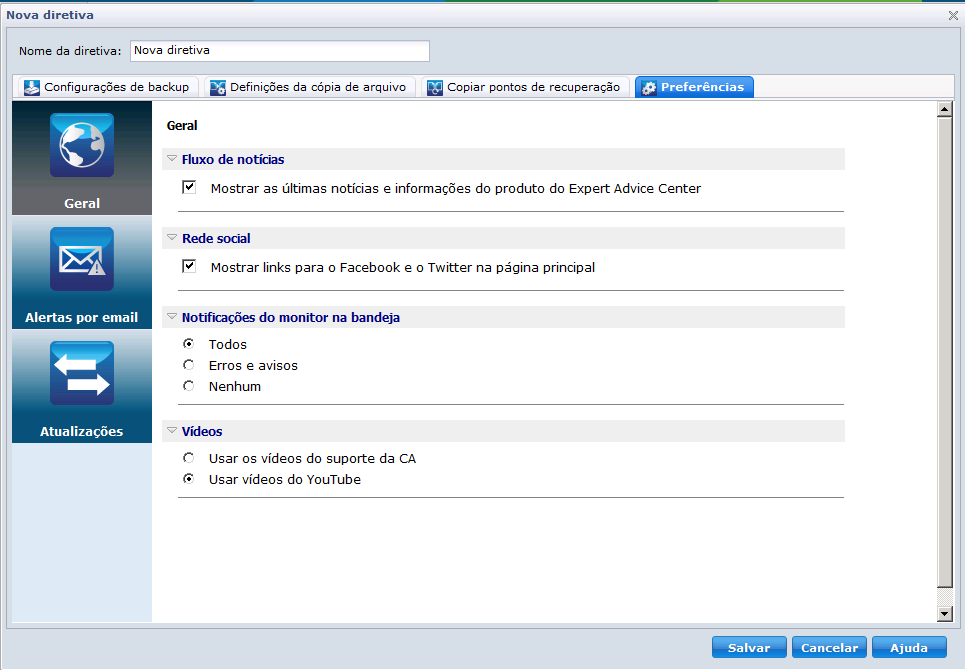Open Alertas por email envelope icon

[80, 258]
